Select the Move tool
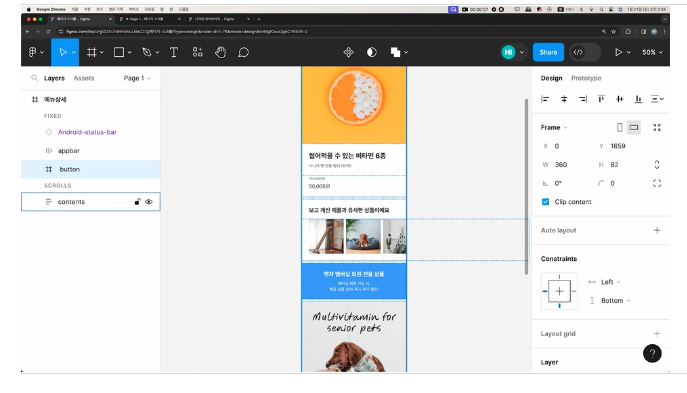The height and width of the screenshot is (393, 687). coord(62,52)
